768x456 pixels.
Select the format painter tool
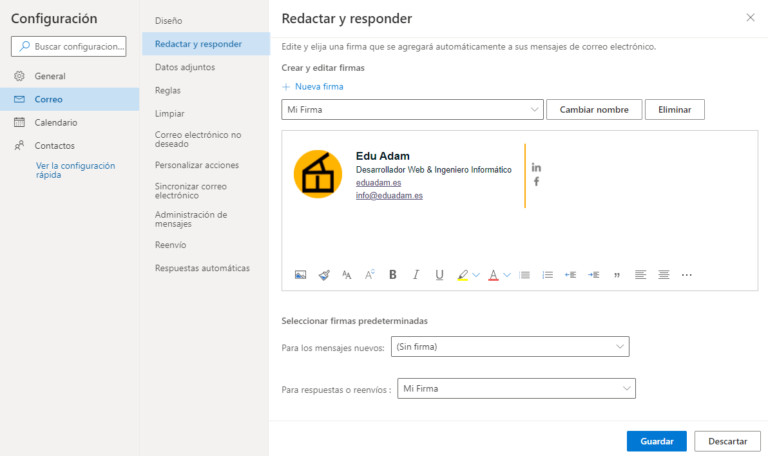click(323, 275)
